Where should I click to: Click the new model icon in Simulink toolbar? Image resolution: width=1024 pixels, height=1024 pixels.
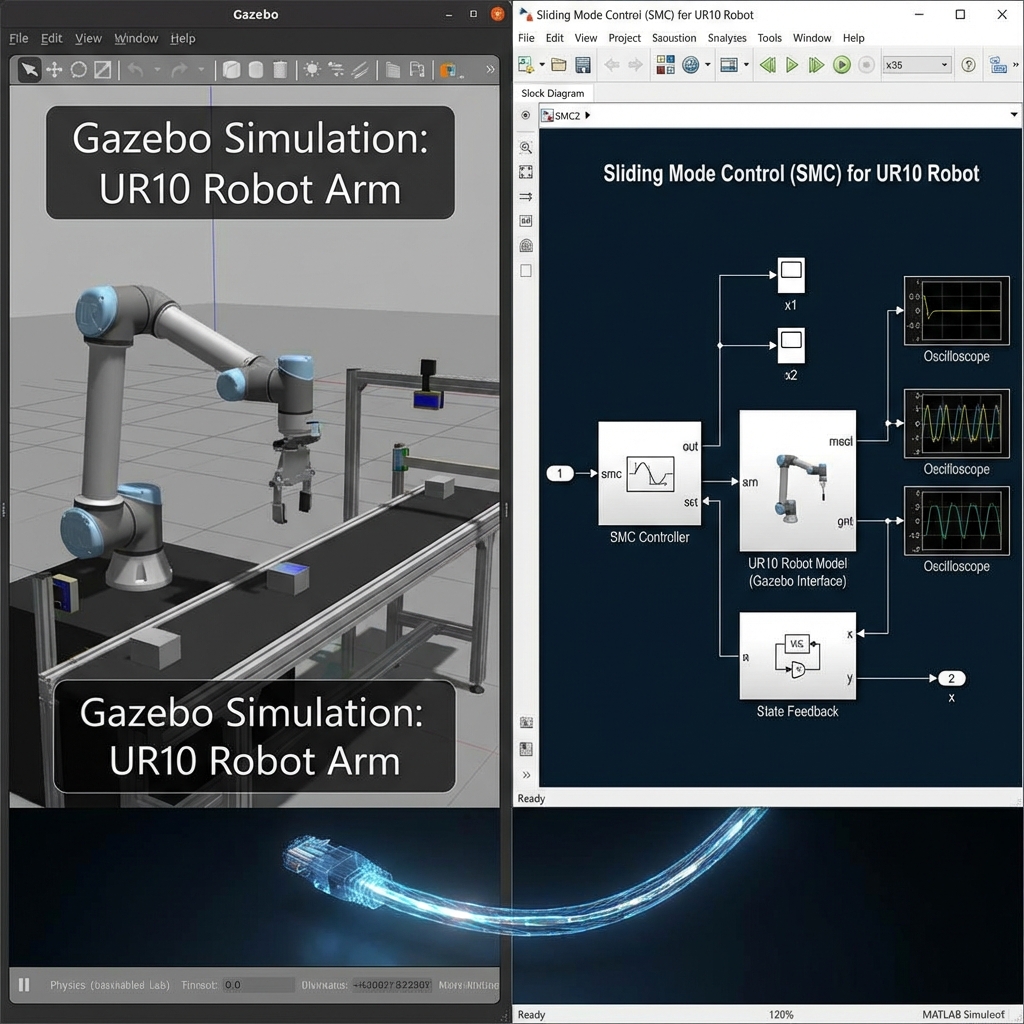pyautogui.click(x=526, y=65)
